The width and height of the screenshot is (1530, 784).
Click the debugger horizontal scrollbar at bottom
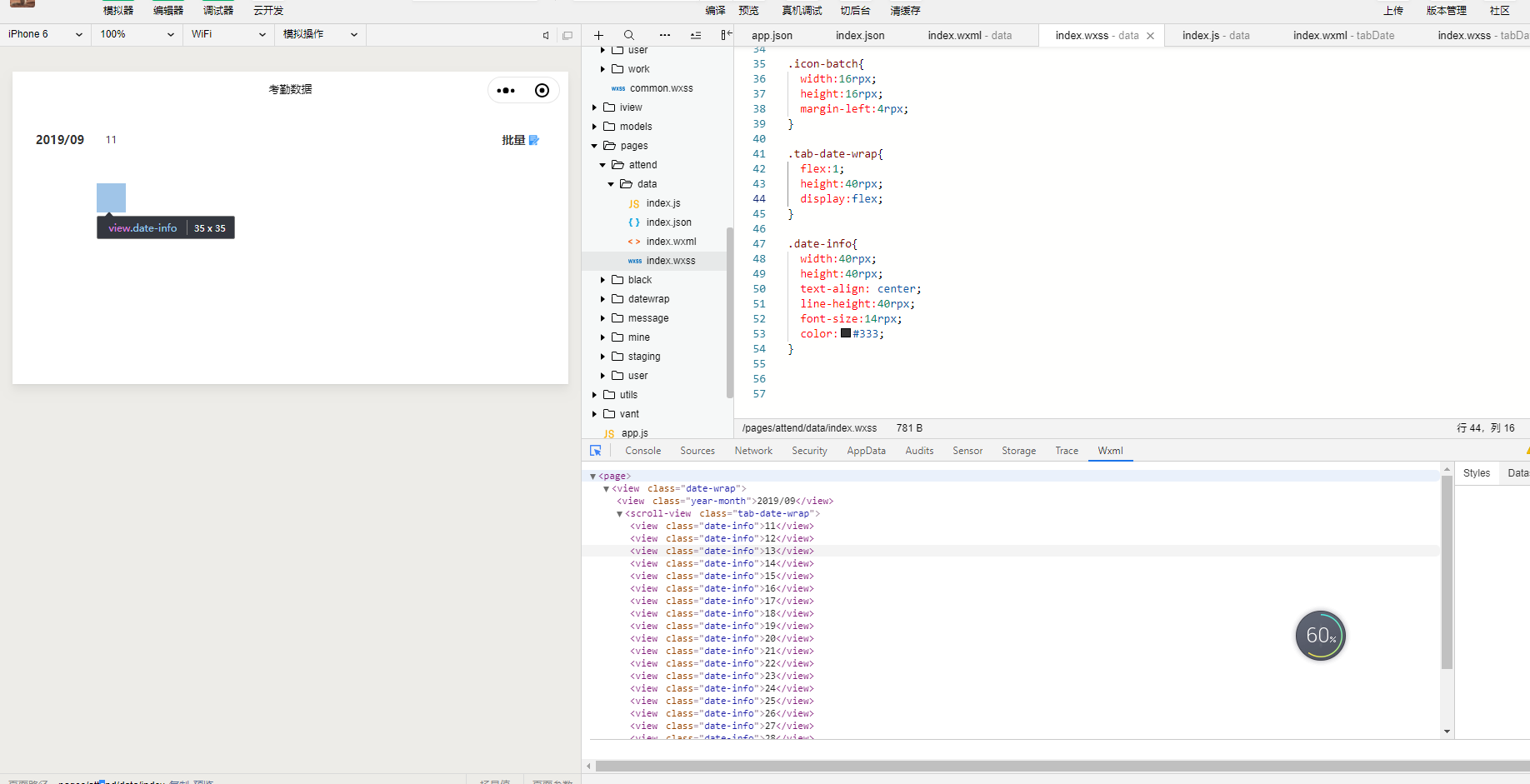pos(1062,766)
